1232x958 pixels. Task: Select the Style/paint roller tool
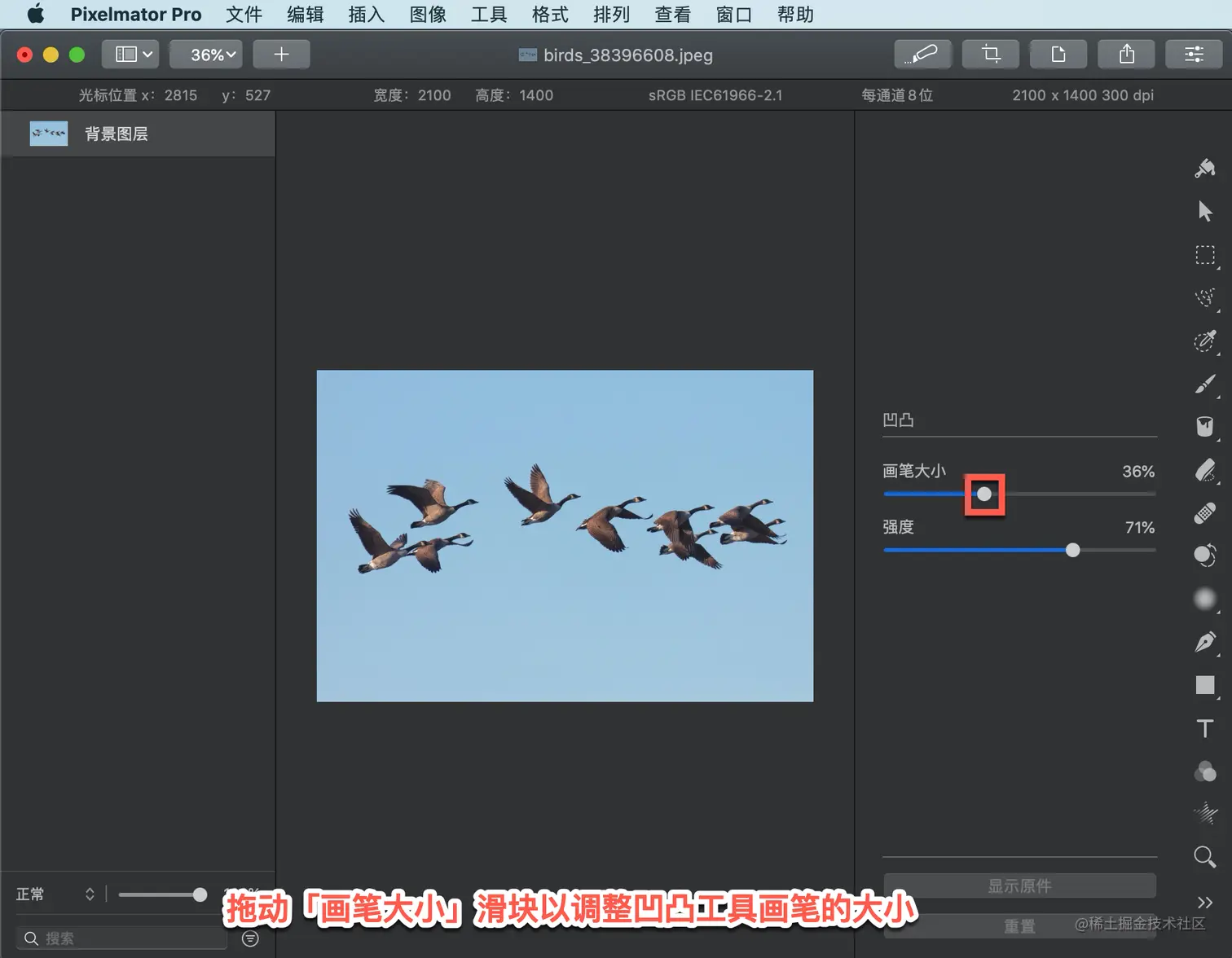tap(1205, 169)
